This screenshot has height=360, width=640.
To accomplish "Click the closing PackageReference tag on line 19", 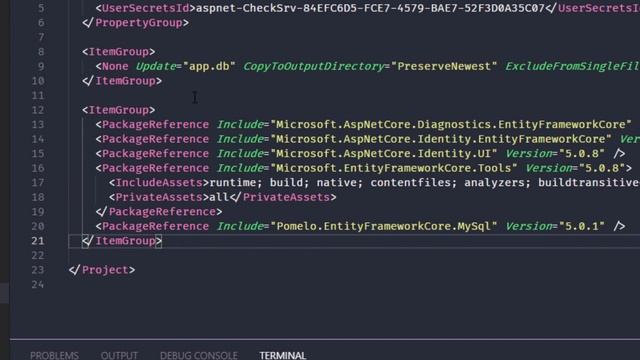I will [159, 212].
